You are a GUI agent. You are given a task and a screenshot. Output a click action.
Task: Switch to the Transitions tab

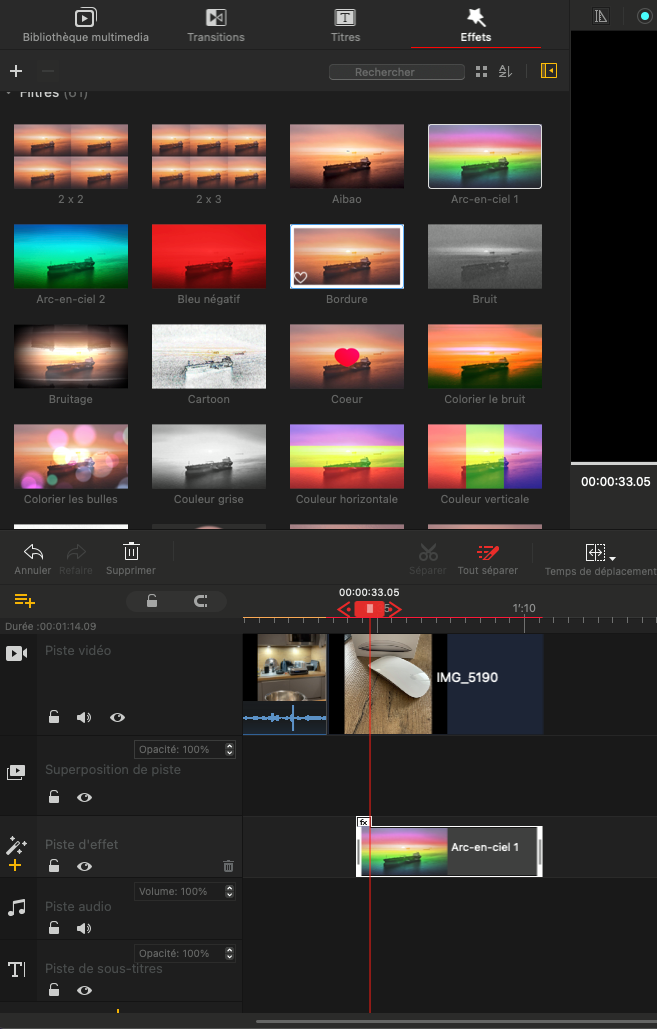(x=215, y=26)
